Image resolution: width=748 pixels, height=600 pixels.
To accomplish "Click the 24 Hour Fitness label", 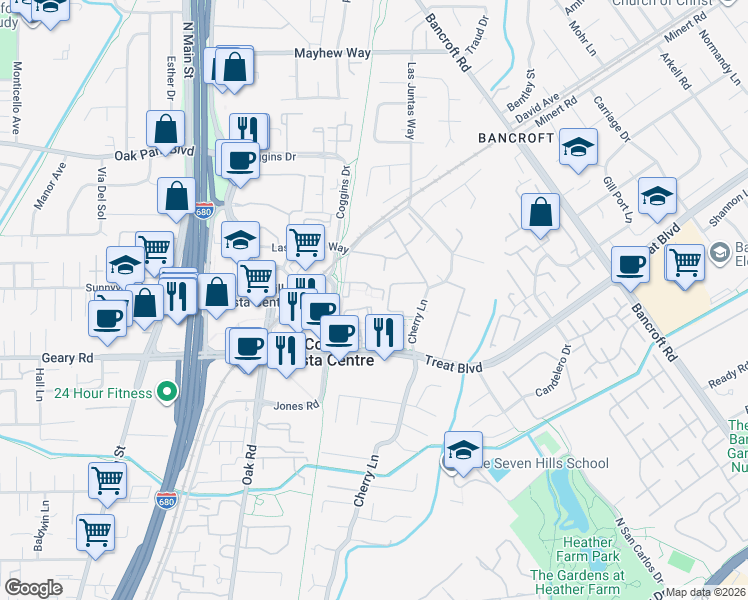I will click(x=103, y=393).
